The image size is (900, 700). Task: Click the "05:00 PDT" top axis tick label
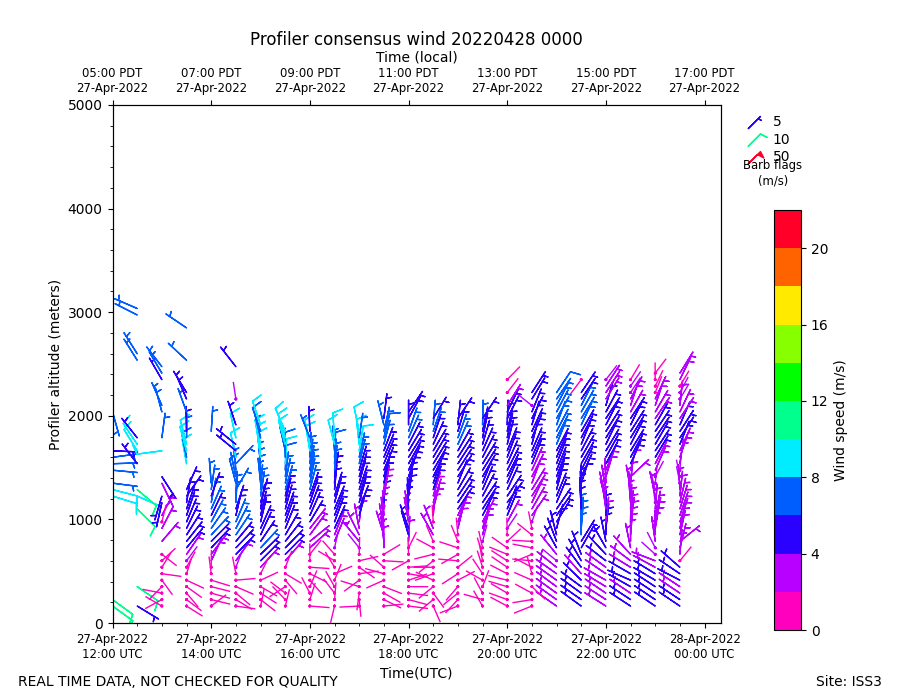click(x=112, y=73)
